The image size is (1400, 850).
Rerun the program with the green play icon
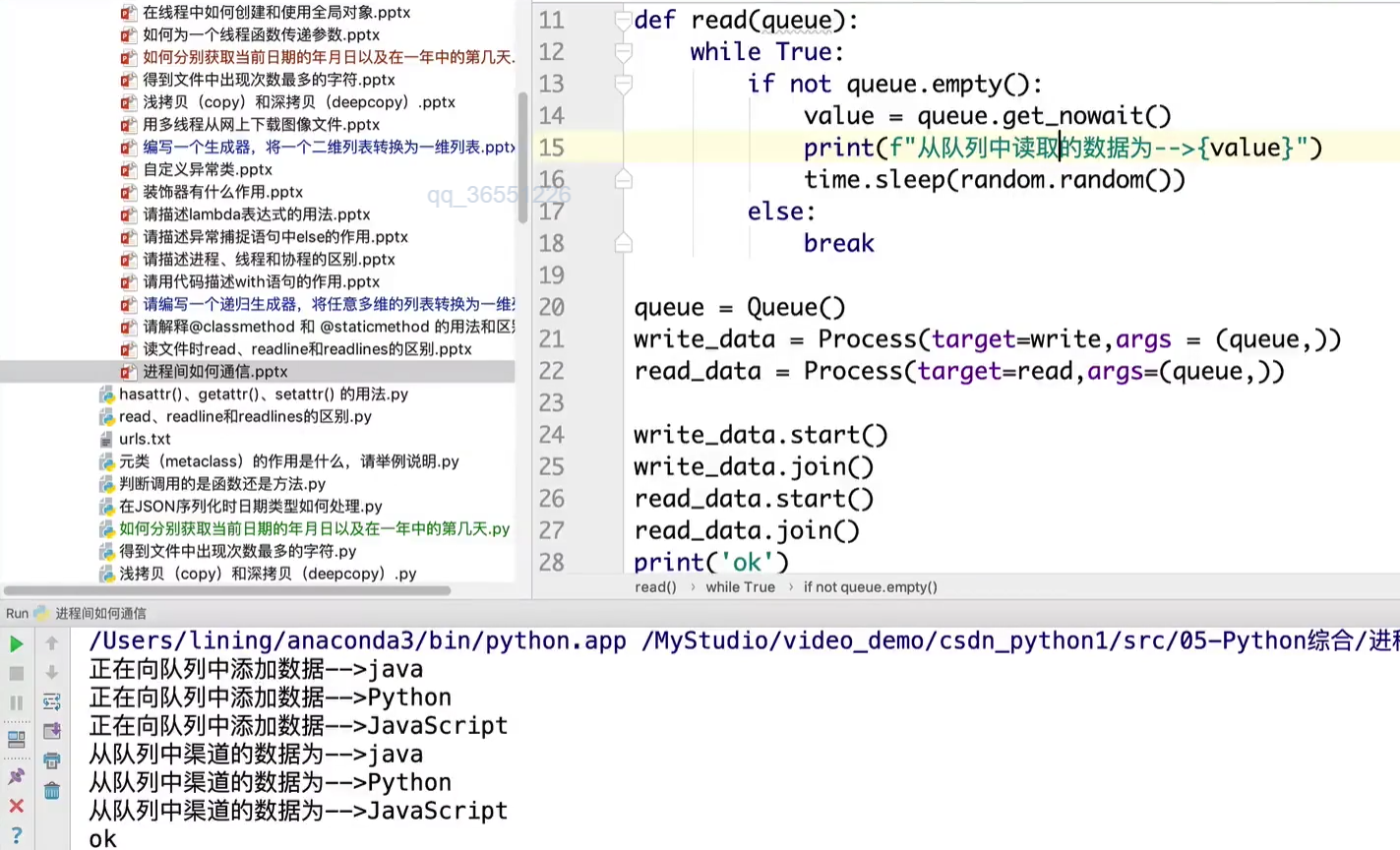16,644
